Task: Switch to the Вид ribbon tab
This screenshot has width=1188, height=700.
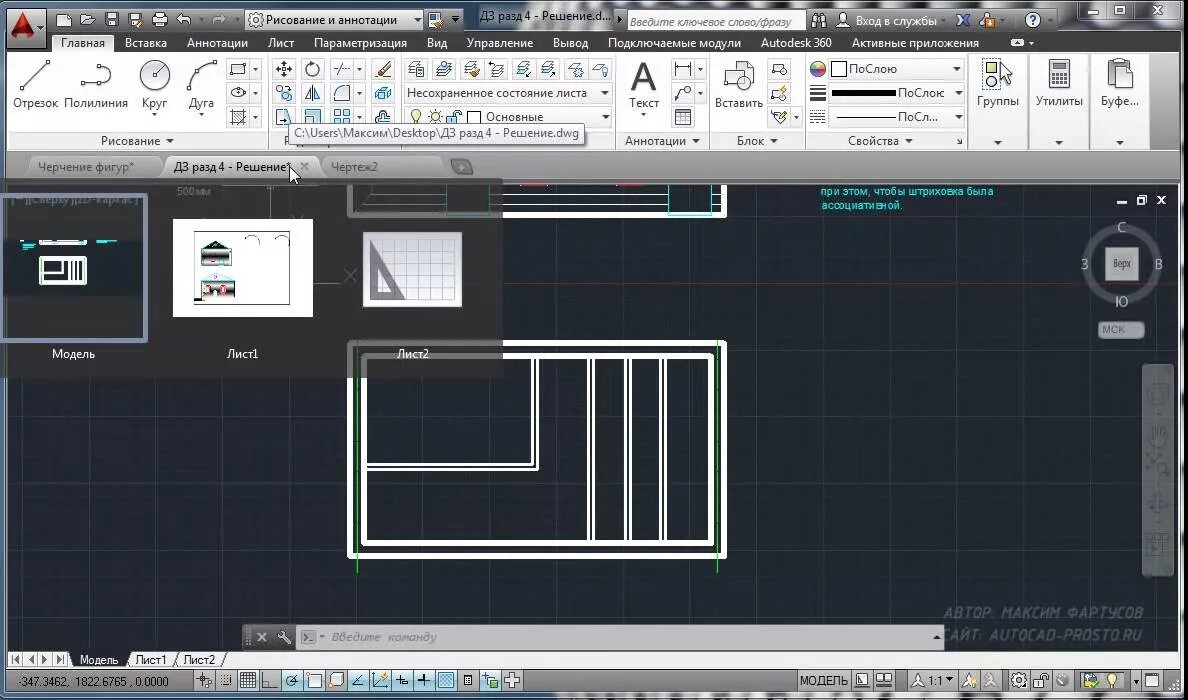Action: [437, 43]
